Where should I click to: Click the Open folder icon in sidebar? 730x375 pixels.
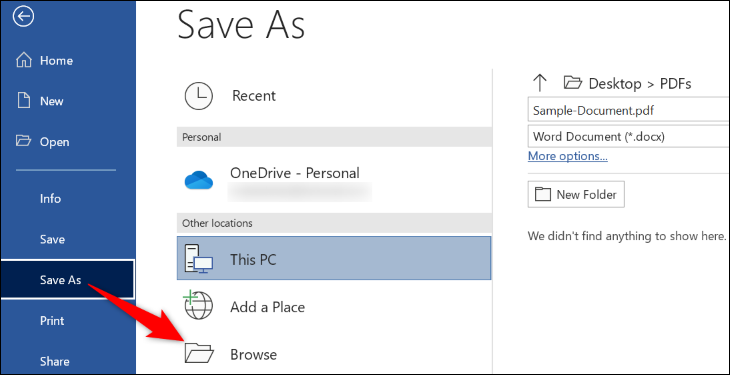point(23,142)
